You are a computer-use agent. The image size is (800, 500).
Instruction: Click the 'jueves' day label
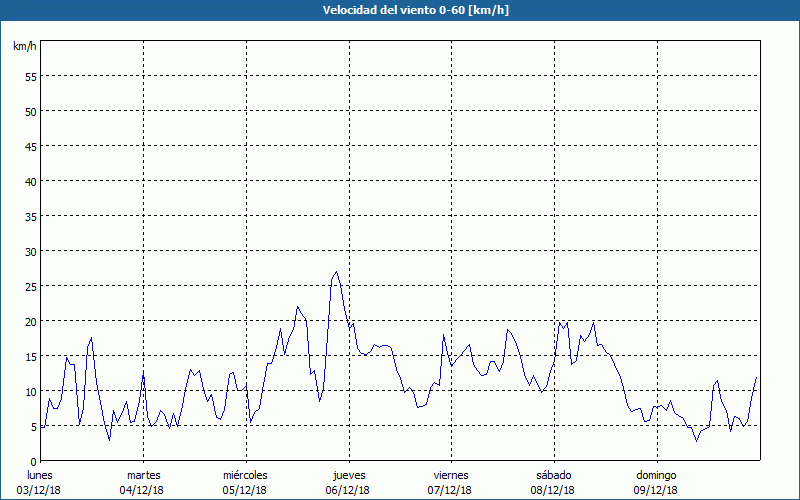(349, 475)
